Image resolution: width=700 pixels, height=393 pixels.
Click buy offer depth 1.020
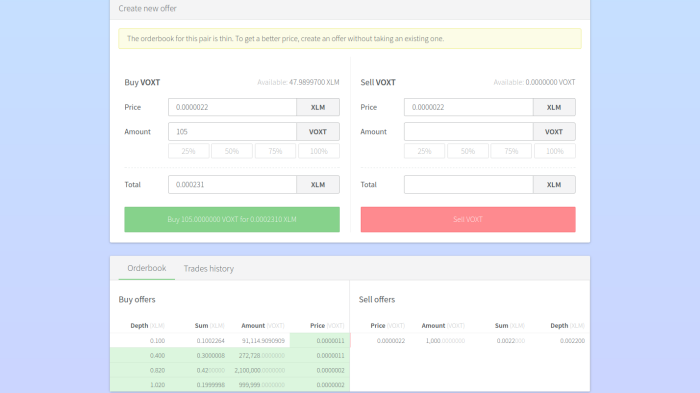click(x=157, y=385)
